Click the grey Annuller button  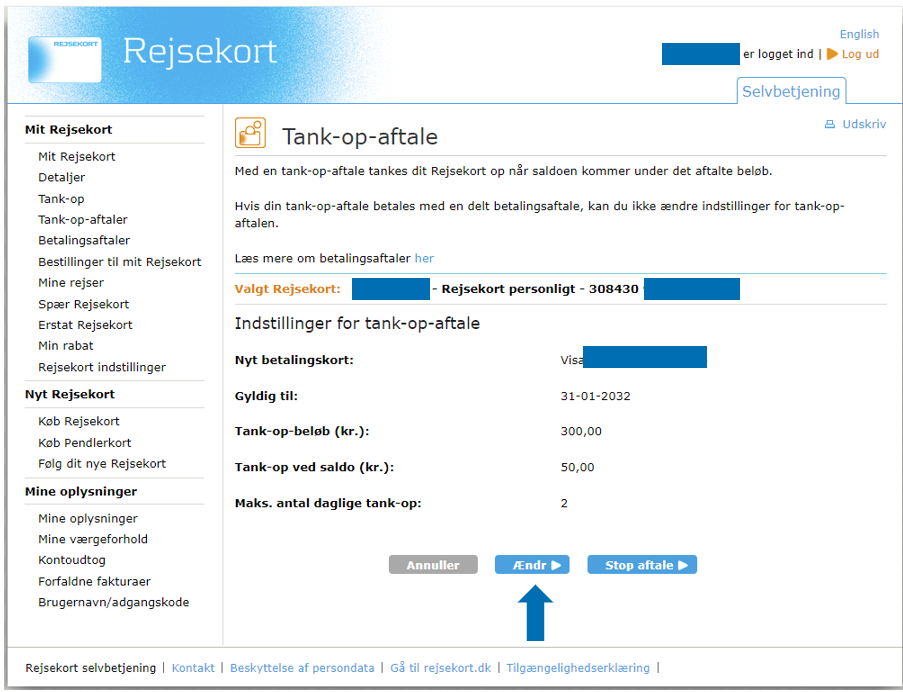tap(433, 565)
